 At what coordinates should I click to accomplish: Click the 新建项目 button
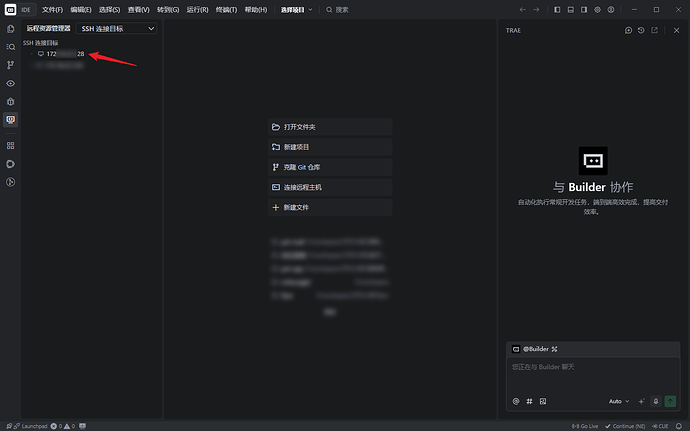coord(330,147)
